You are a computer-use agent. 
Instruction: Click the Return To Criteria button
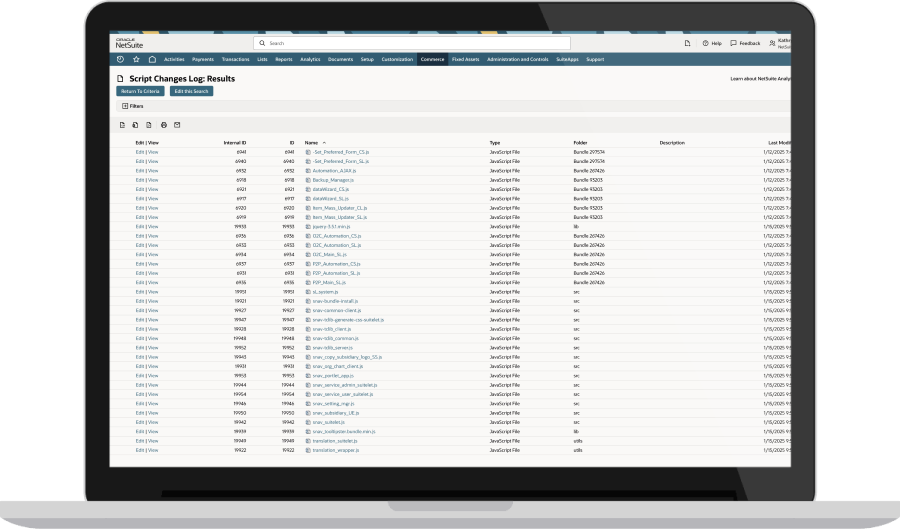click(140, 91)
